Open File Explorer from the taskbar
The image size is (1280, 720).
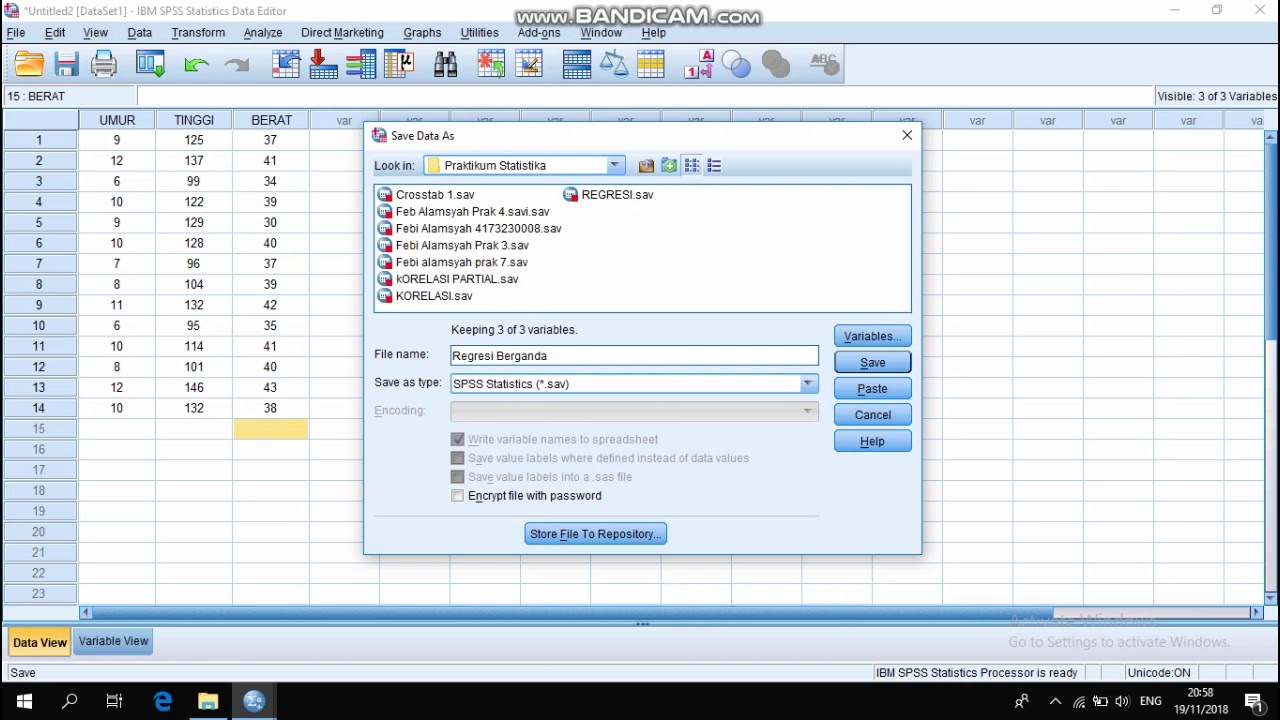[x=208, y=702]
